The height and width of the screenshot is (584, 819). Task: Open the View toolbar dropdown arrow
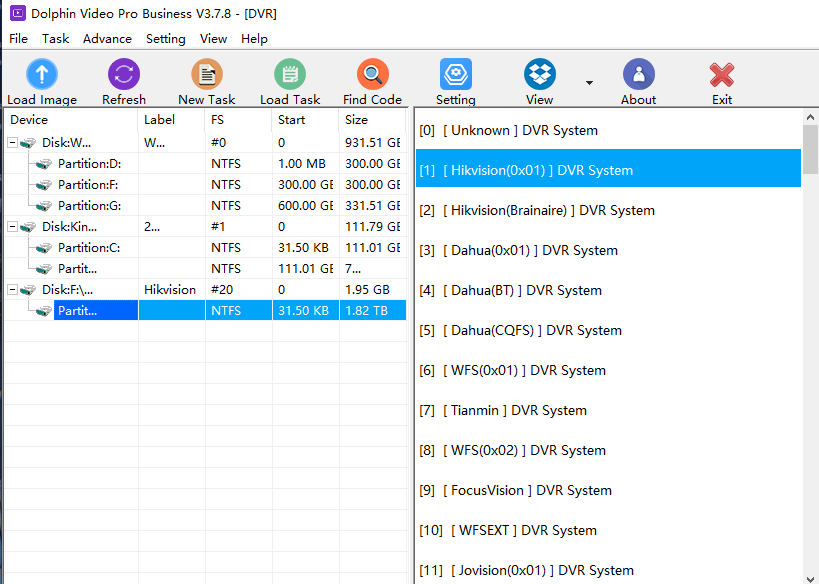[589, 83]
